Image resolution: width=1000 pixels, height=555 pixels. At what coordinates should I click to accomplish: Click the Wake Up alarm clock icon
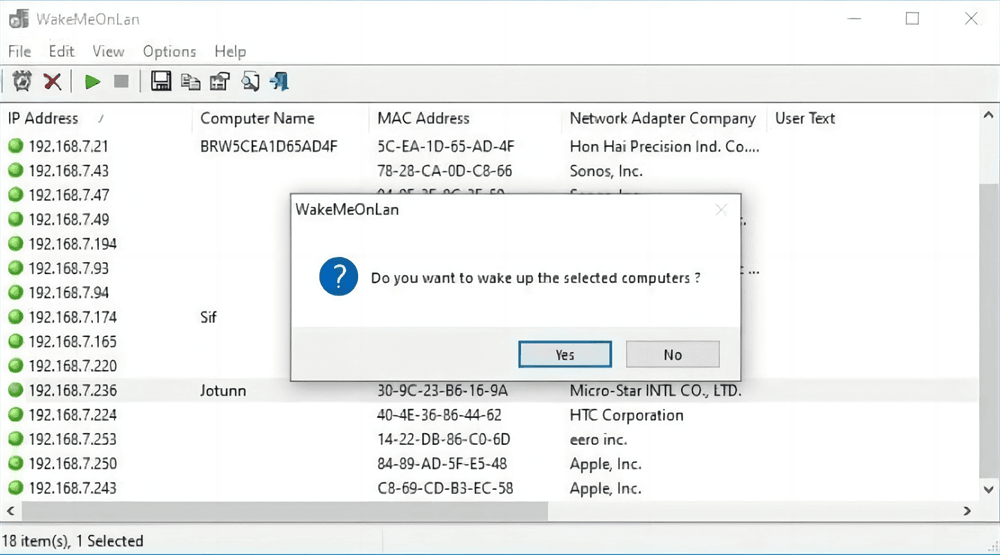point(22,81)
